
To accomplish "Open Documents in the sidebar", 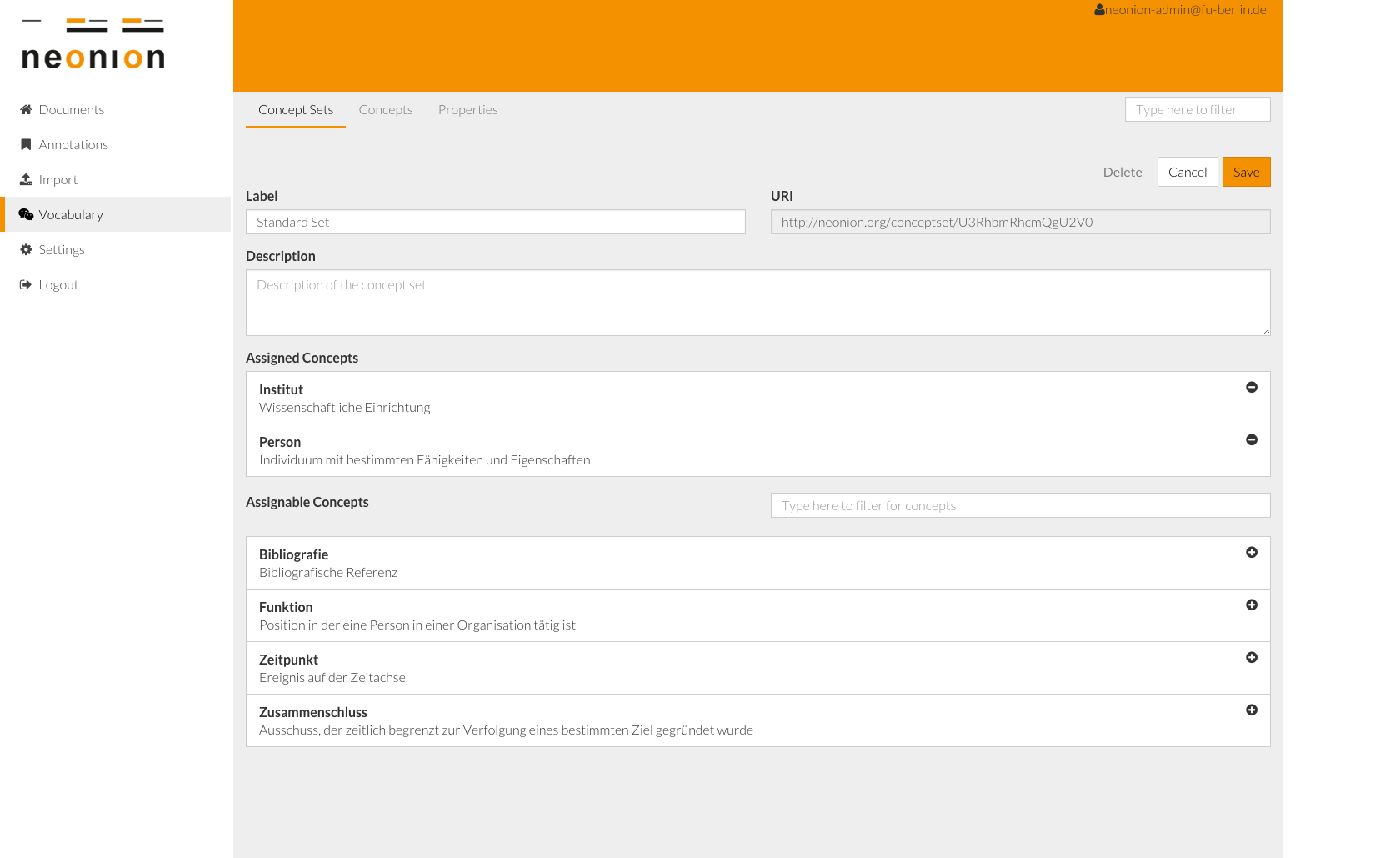I will pos(117,109).
